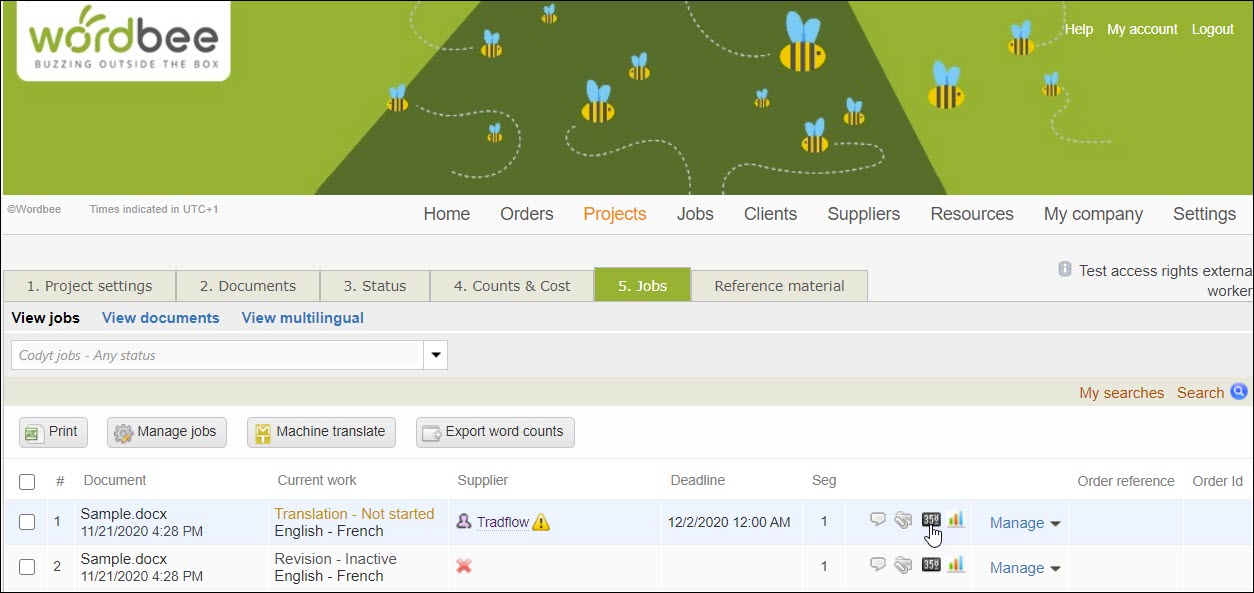Expand the Manage dropdown on row 1
This screenshot has width=1254, height=593.
(1023, 522)
